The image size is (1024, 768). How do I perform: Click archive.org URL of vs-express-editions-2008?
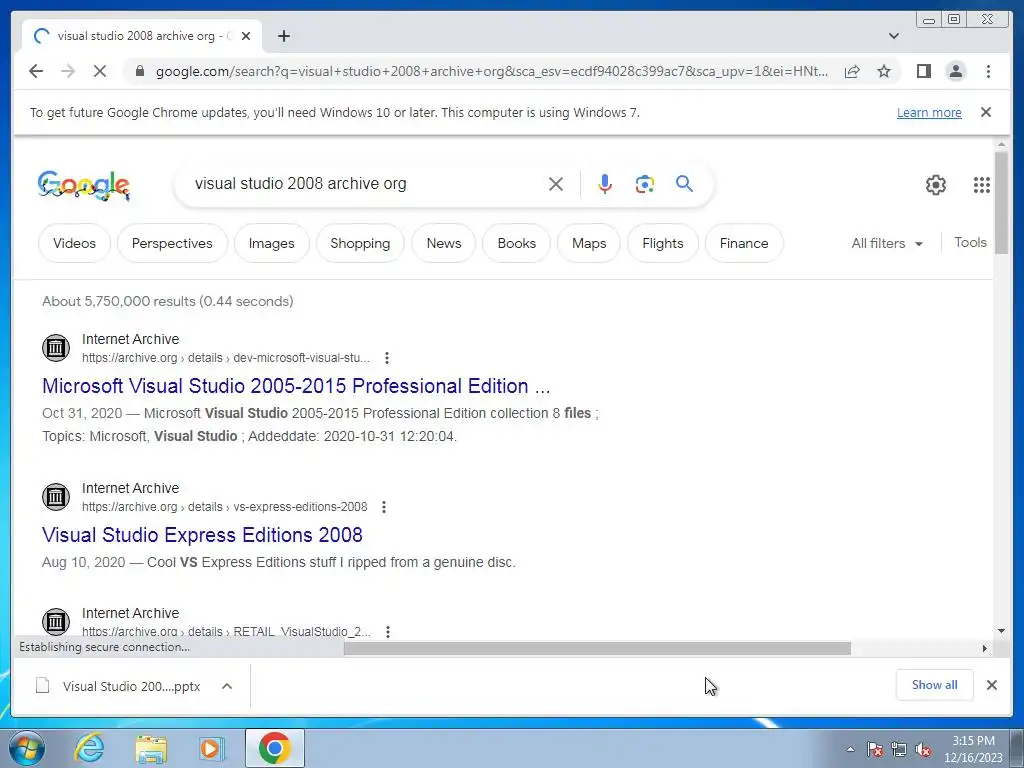[225, 507]
